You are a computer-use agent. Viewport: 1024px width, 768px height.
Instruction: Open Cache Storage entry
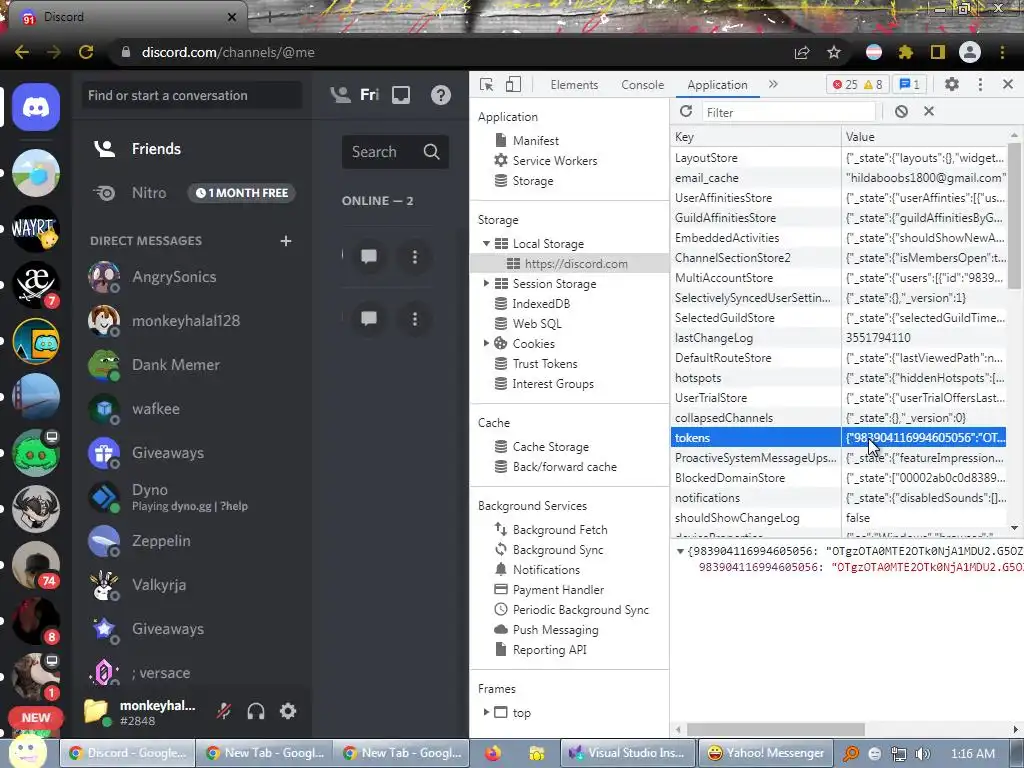pos(551,447)
